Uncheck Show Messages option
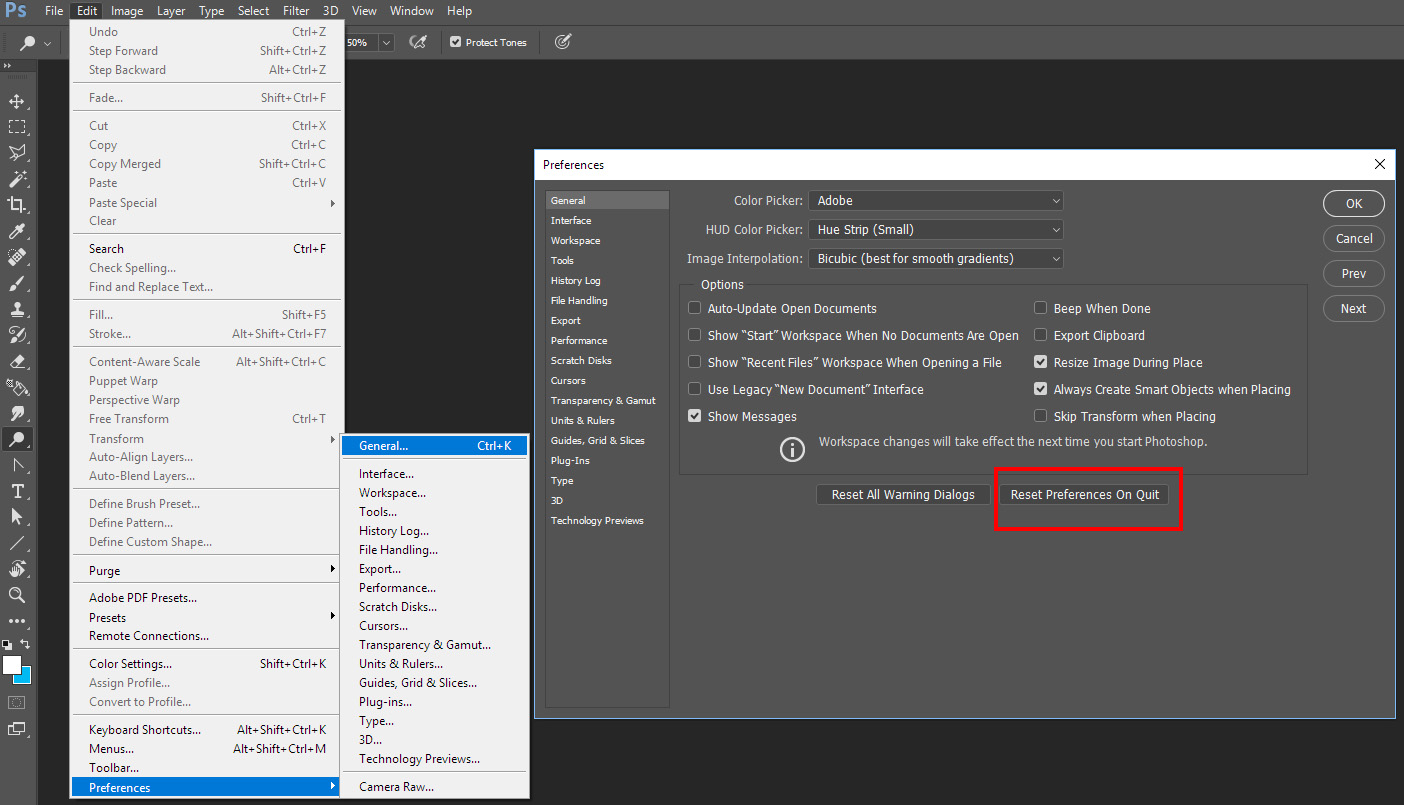 point(695,415)
